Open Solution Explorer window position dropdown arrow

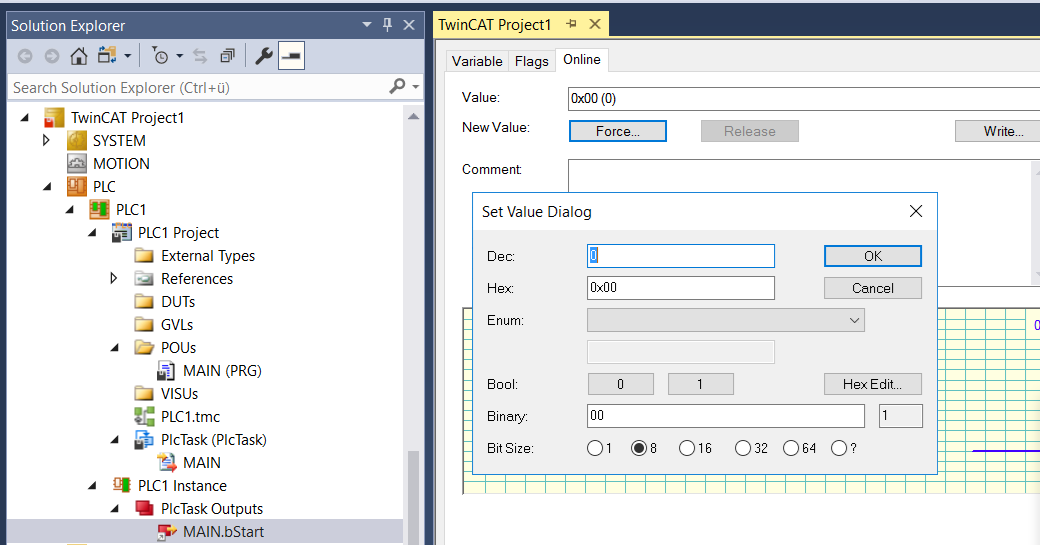367,25
